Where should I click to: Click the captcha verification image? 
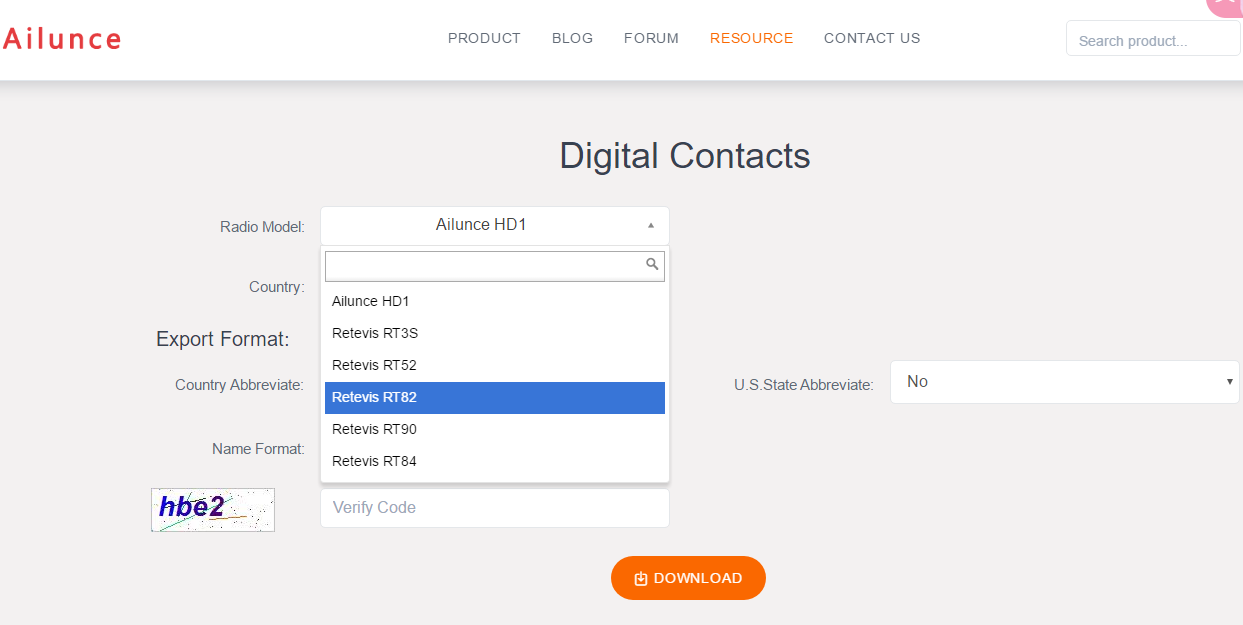click(213, 509)
